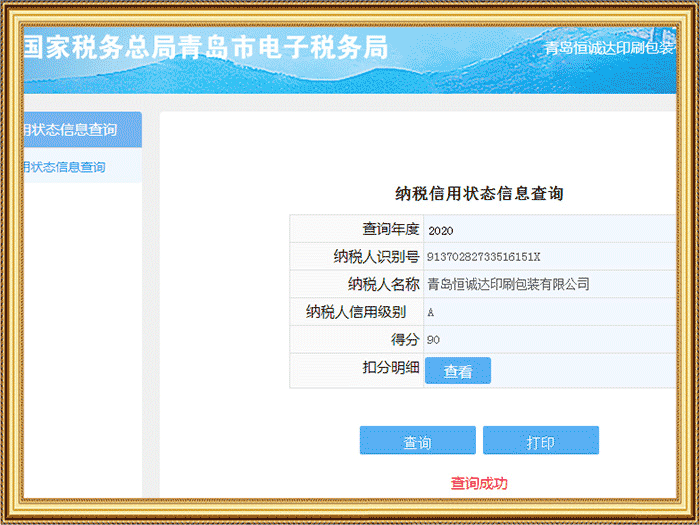
Task: Click the 查询年度 field showing 2020
Action: click(x=441, y=230)
